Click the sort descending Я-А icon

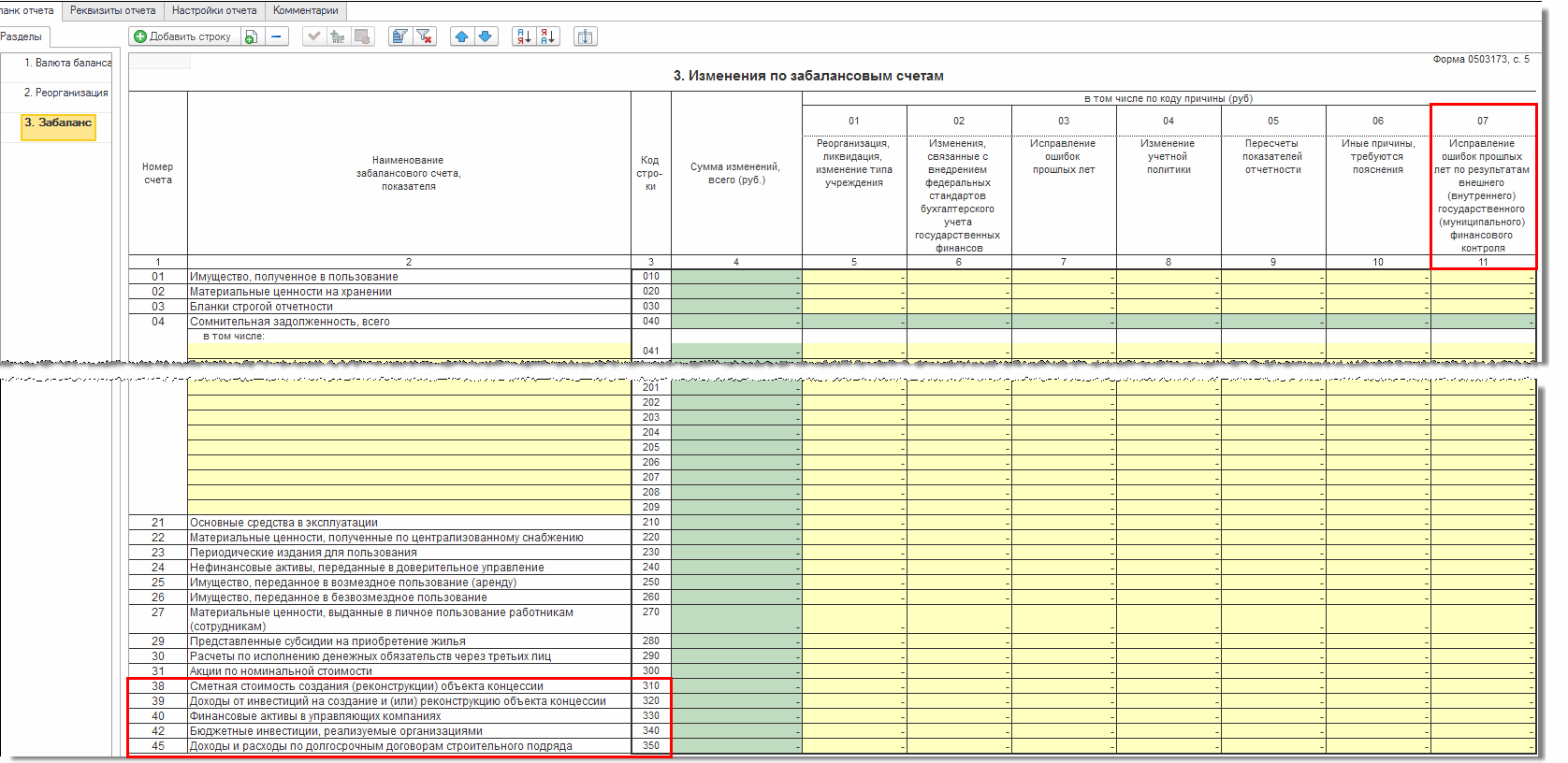(x=548, y=36)
